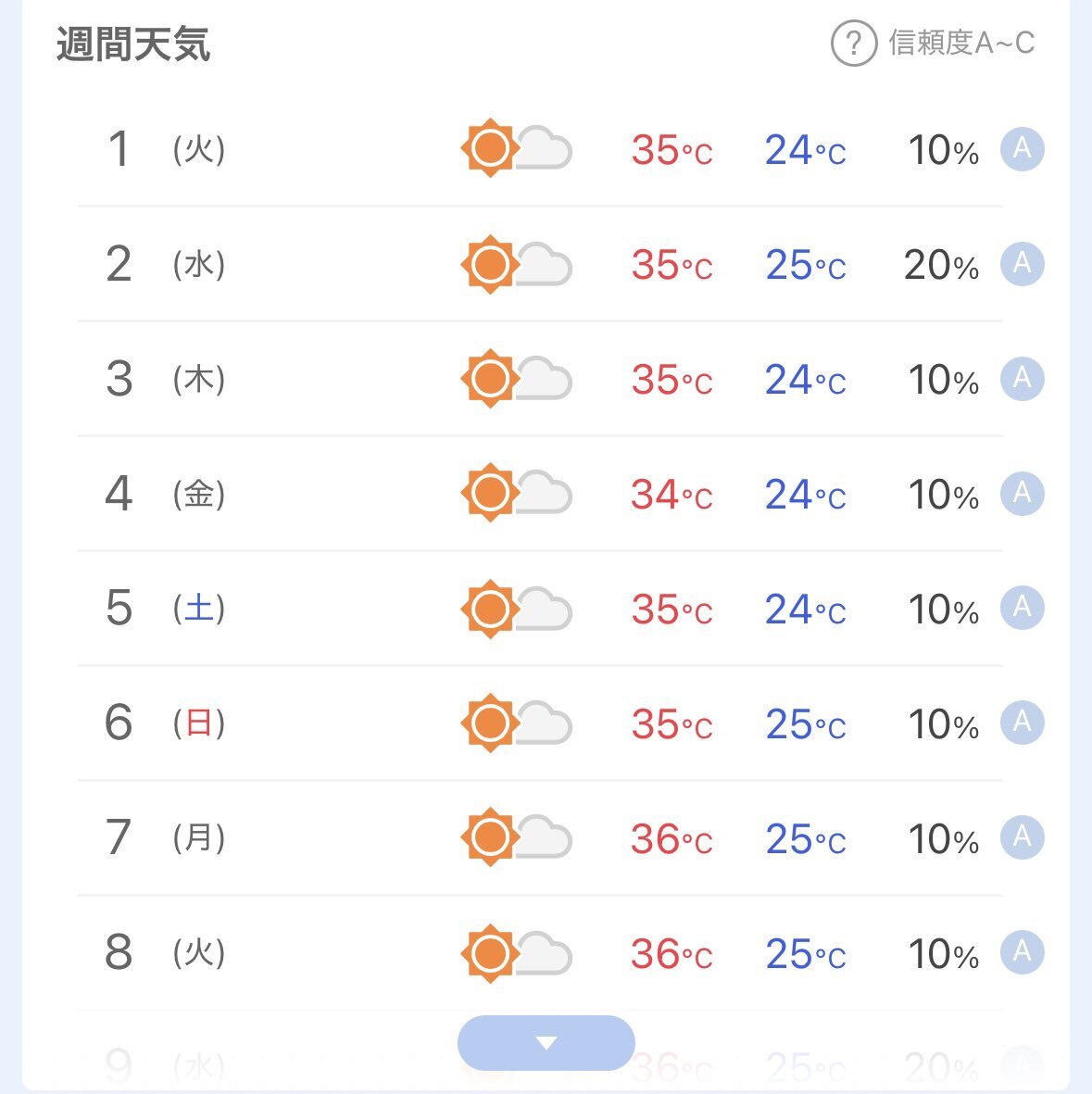Select the day 2 (水) date label
Viewport: 1092px width, 1094px height.
coord(166,264)
